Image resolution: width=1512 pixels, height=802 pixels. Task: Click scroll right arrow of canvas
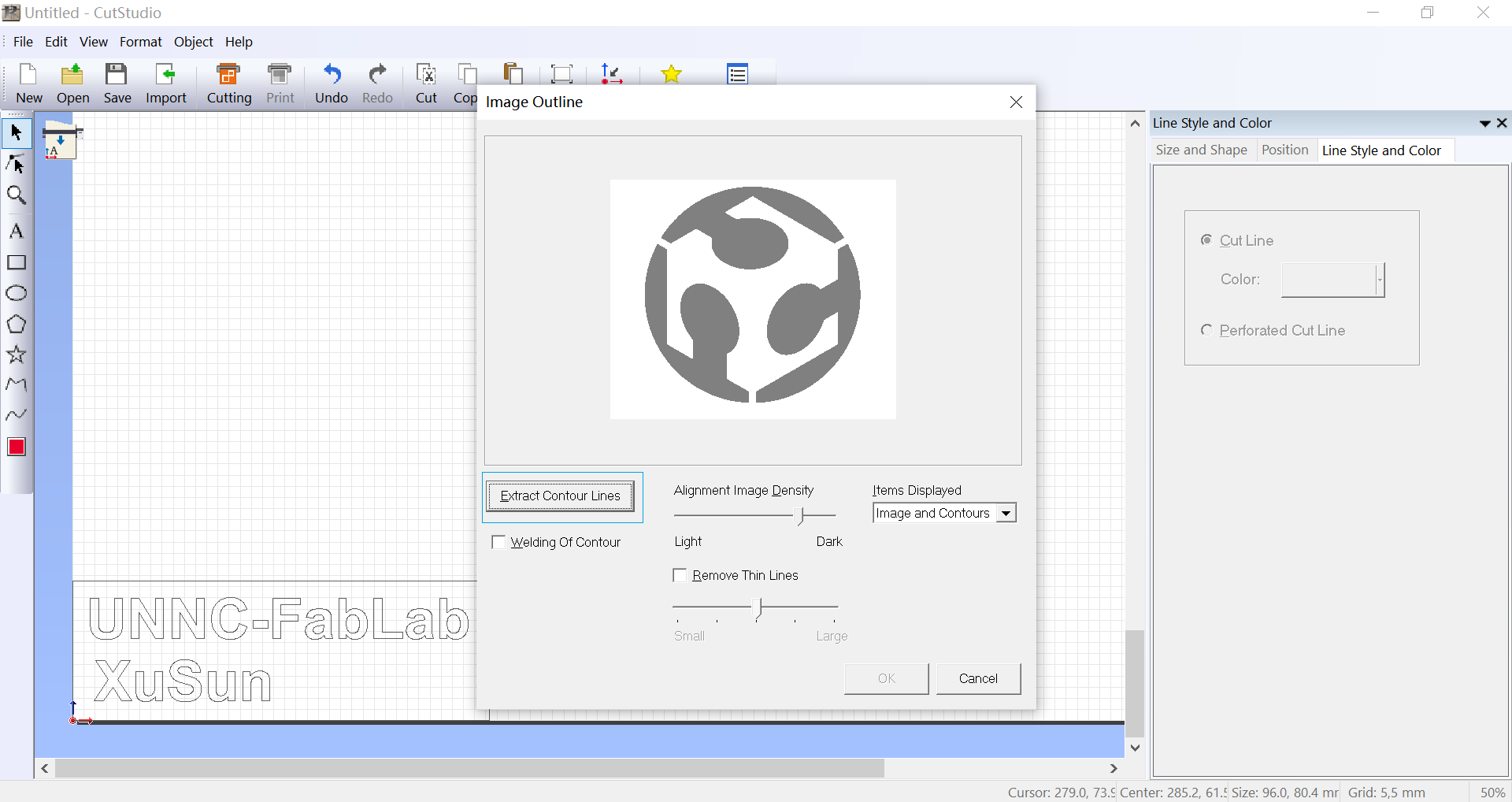[1114, 768]
